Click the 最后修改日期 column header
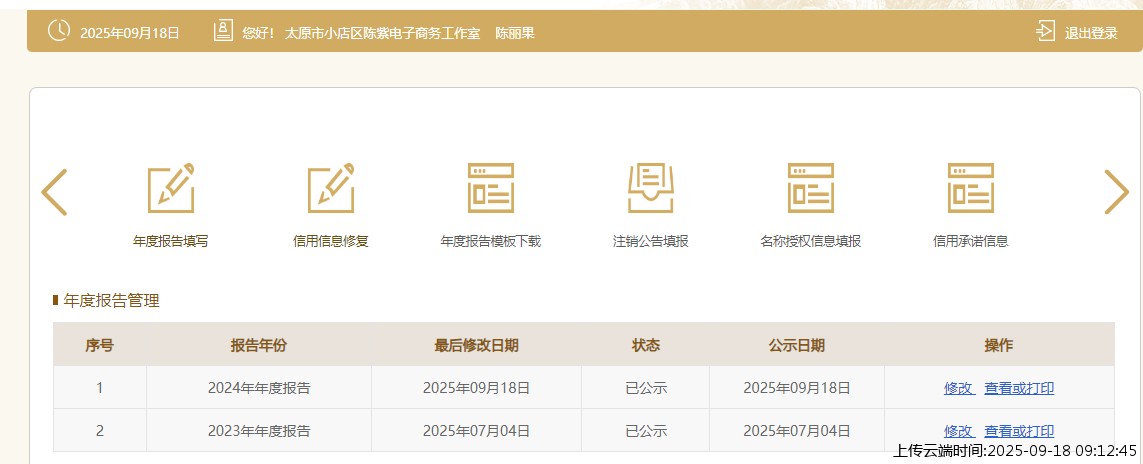This screenshot has width=1143, height=464. [476, 345]
